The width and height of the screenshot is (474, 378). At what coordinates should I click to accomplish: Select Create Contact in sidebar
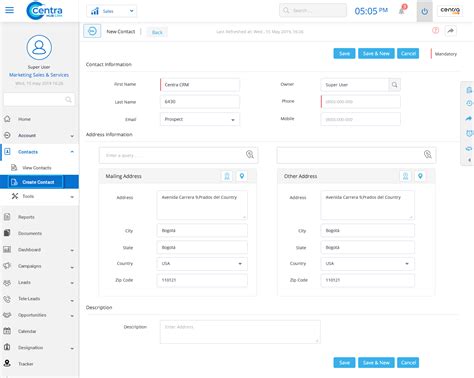tap(39, 182)
